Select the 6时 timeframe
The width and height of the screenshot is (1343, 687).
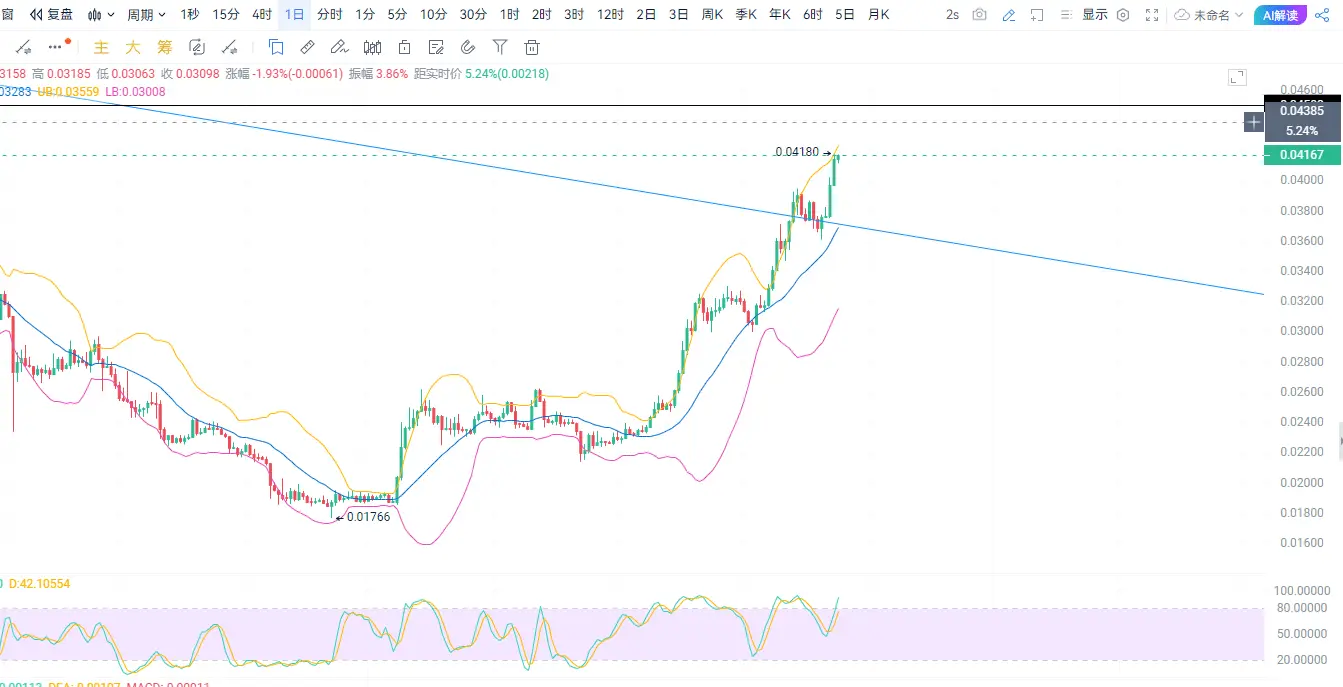pos(813,15)
